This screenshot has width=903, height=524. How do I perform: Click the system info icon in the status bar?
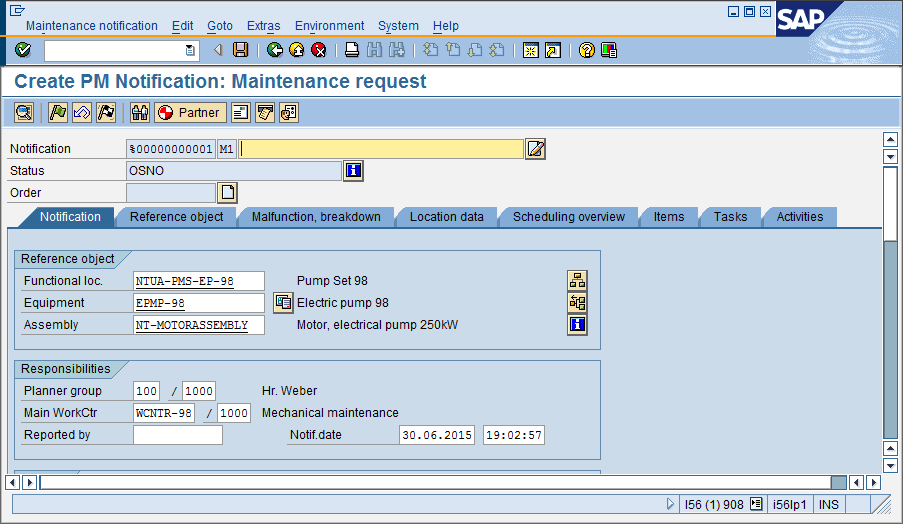[756, 504]
